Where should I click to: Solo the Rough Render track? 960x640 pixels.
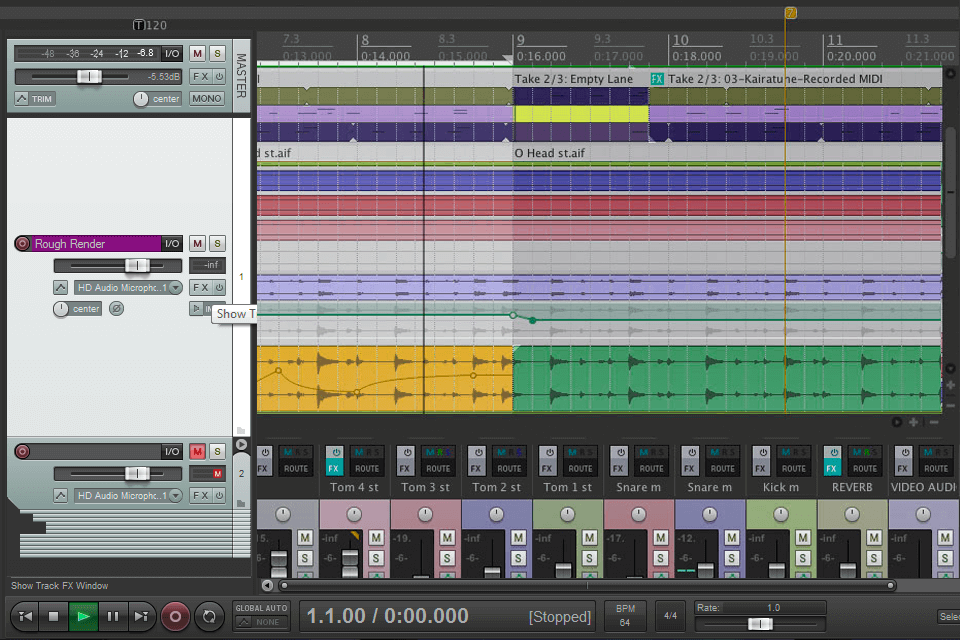[x=217, y=244]
